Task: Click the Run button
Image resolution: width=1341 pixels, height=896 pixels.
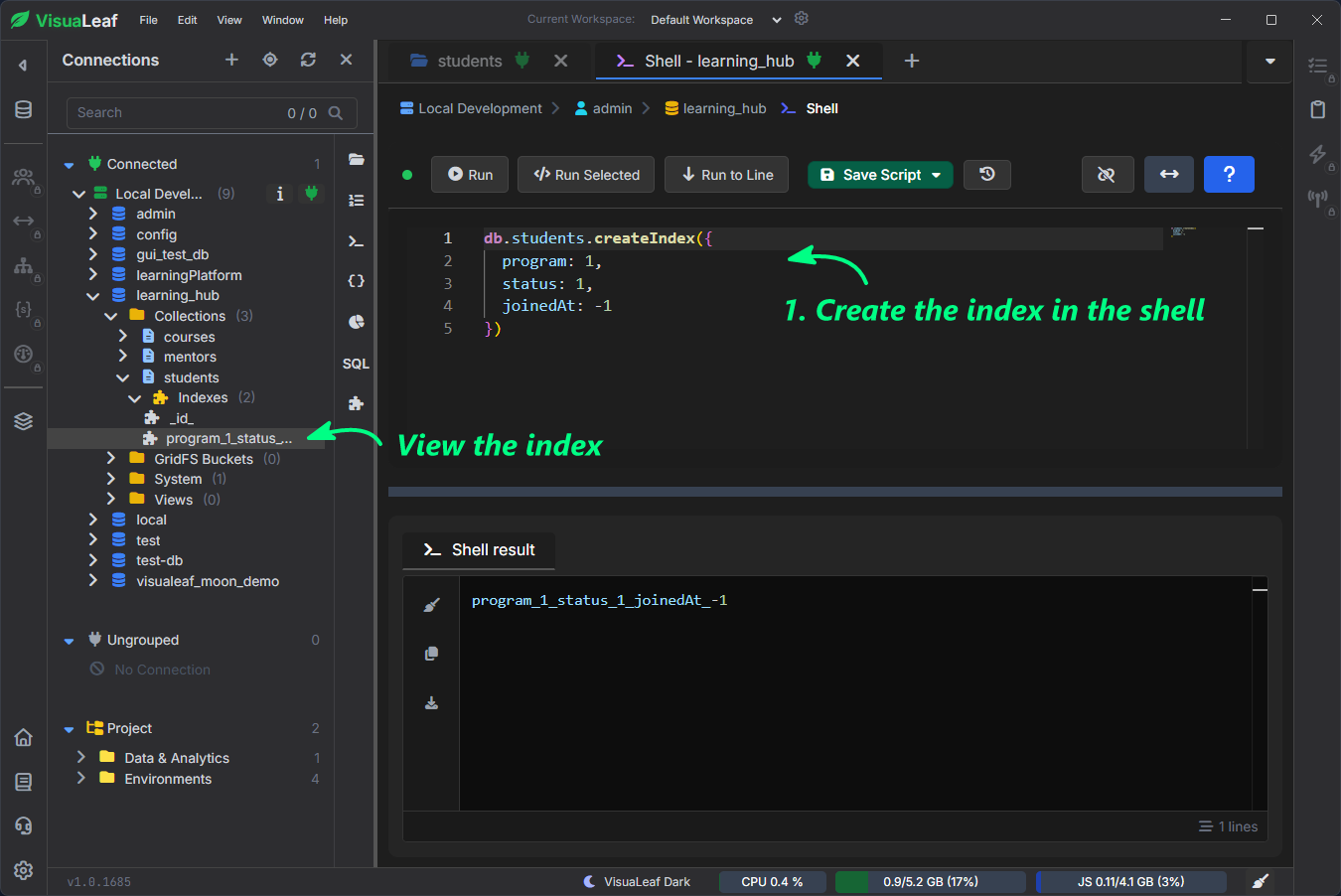Action: 470,175
